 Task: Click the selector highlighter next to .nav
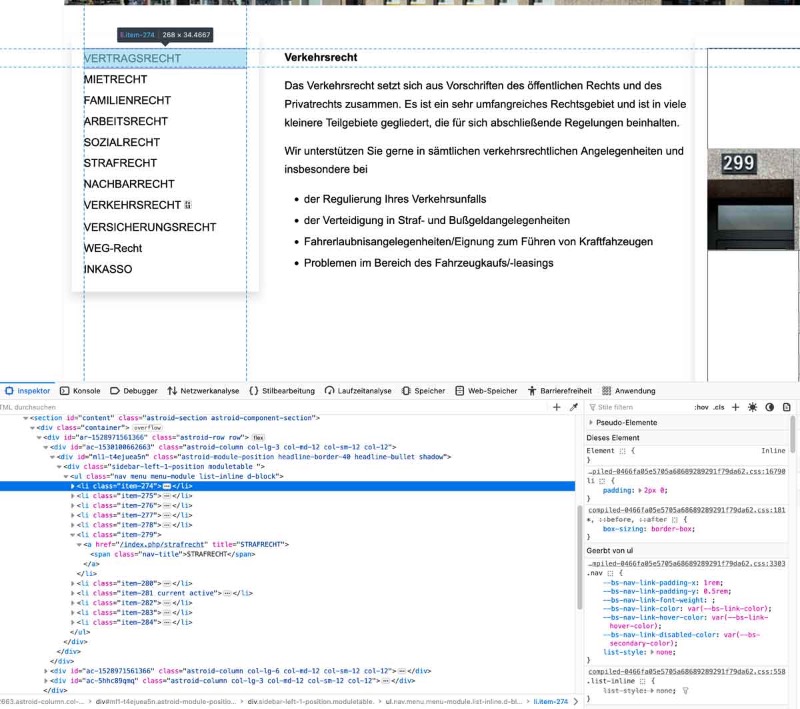coord(611,573)
